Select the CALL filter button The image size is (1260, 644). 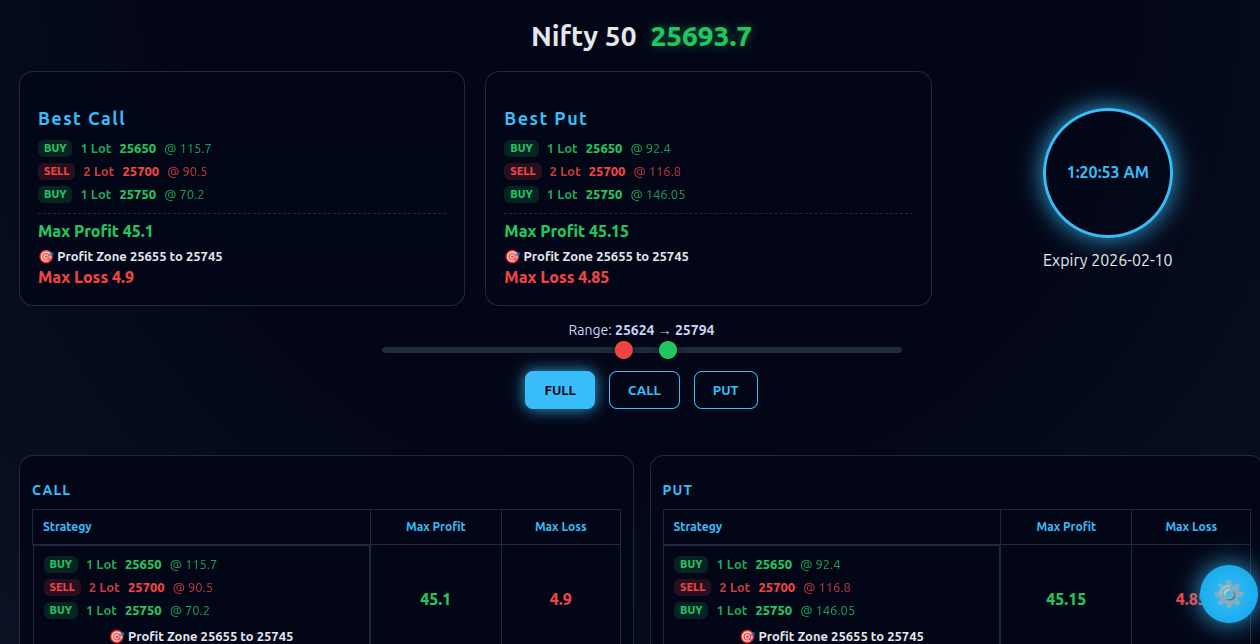pyautogui.click(x=644, y=390)
